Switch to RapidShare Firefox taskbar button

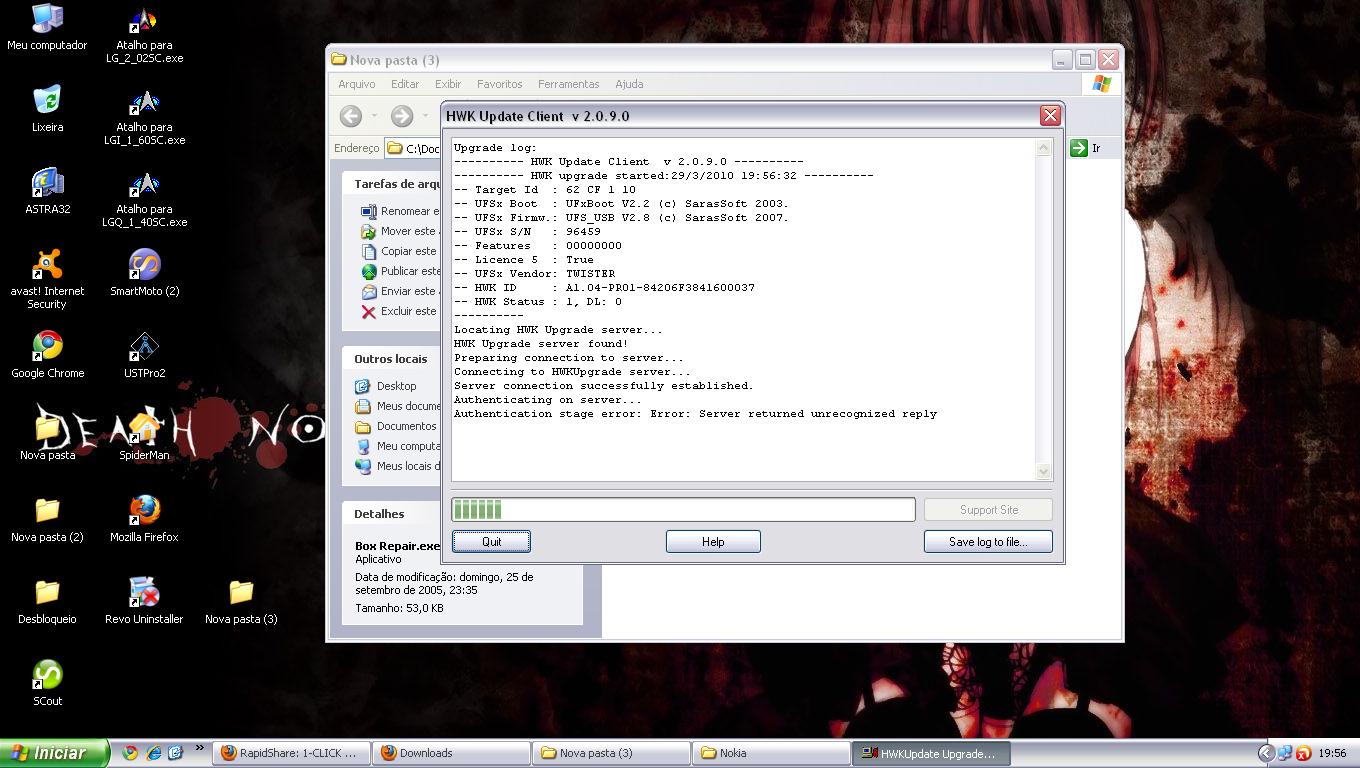pyautogui.click(x=290, y=753)
